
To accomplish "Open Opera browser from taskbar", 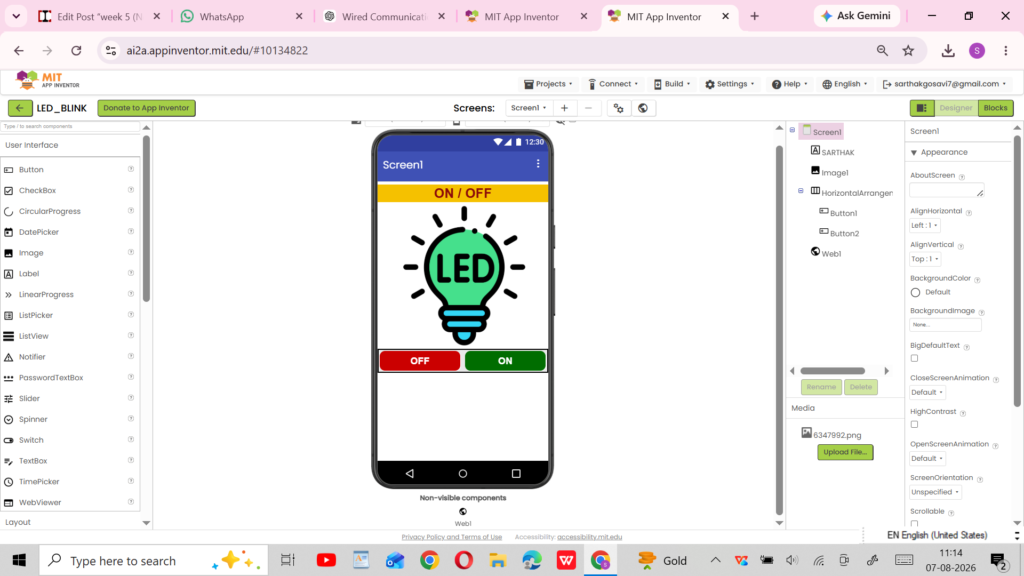I will [464, 560].
